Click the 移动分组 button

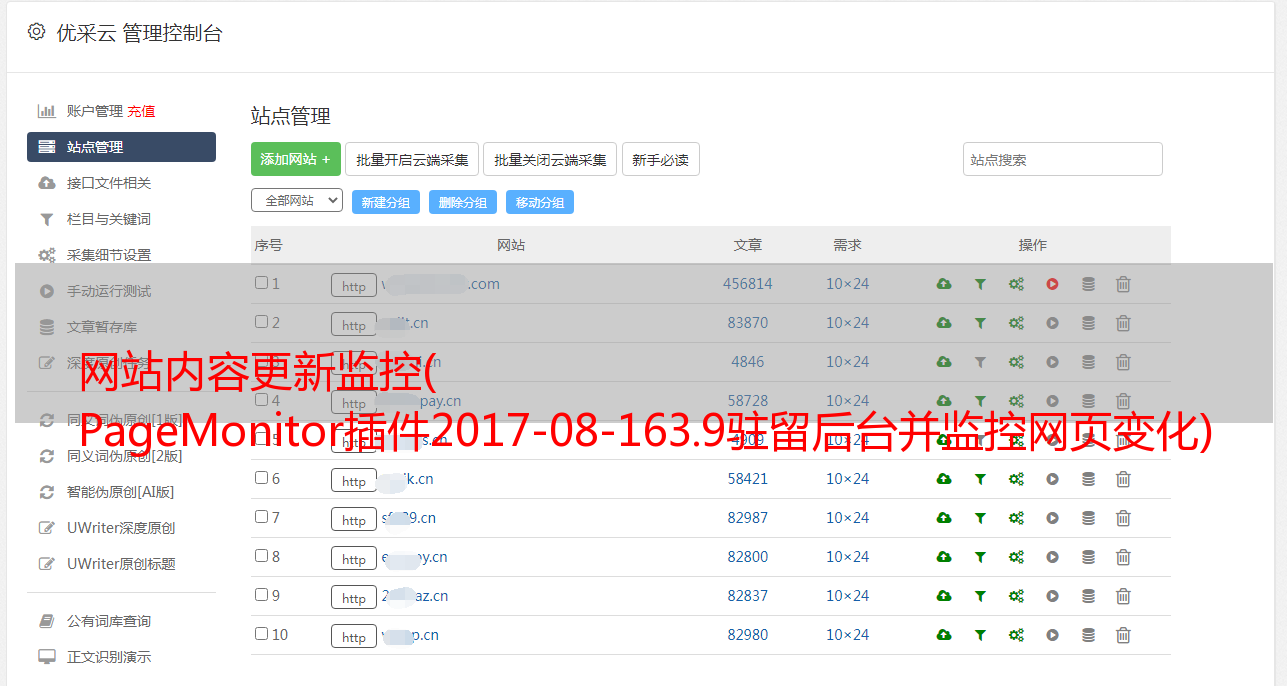pos(540,202)
